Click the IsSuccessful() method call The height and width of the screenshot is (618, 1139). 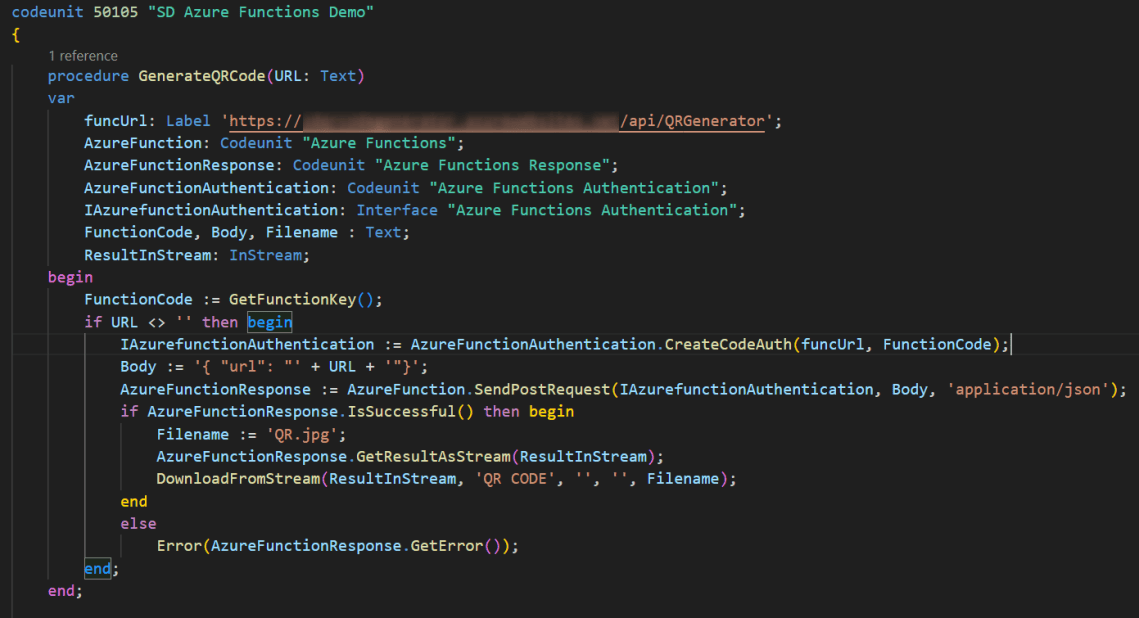coord(410,412)
